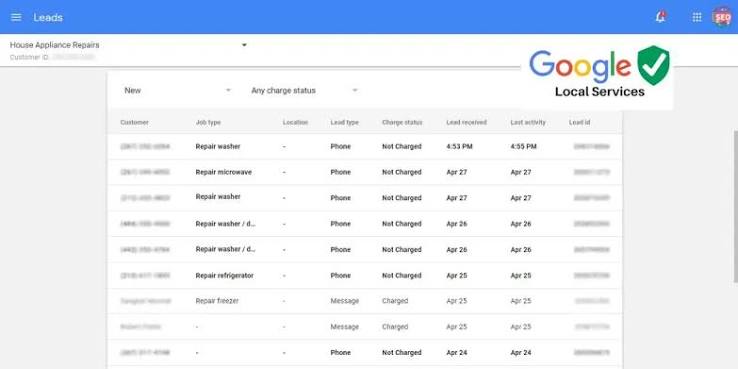Click the Charge status column header
Viewport: 738px width, 369px height.
[x=402, y=122]
